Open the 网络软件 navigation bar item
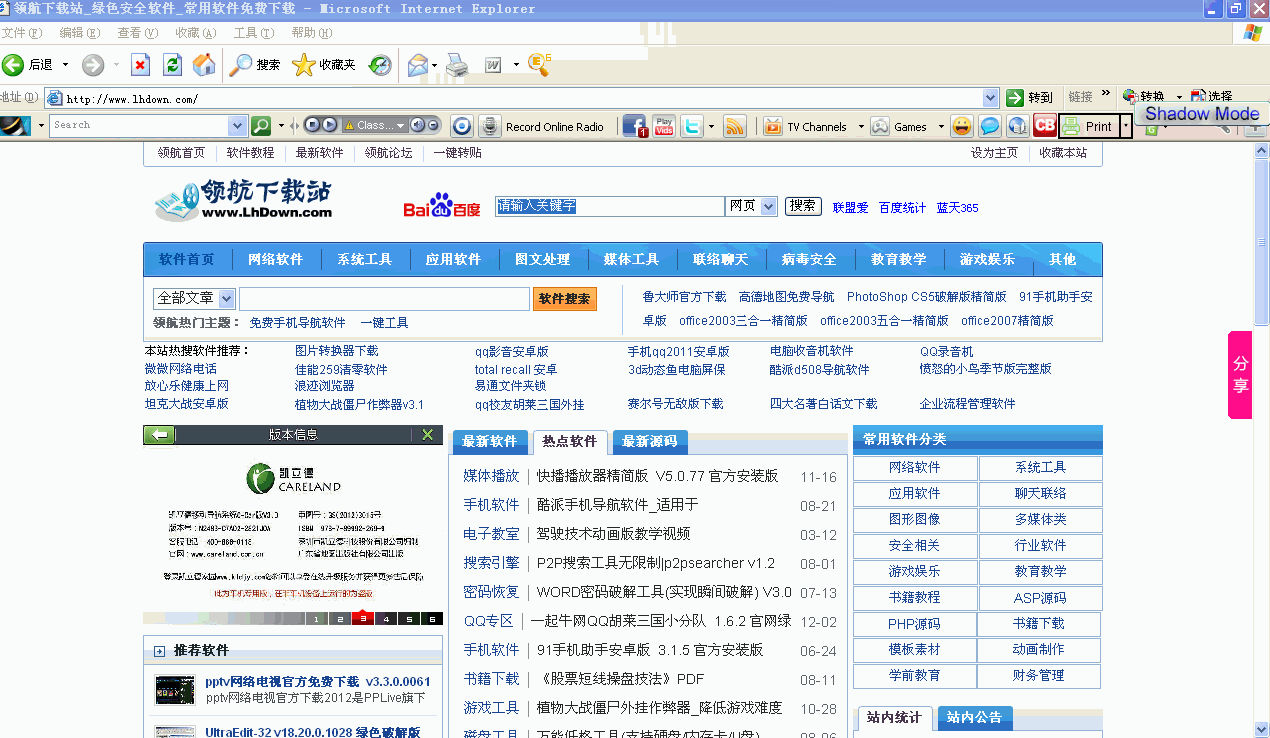The width and height of the screenshot is (1270, 738). point(276,259)
